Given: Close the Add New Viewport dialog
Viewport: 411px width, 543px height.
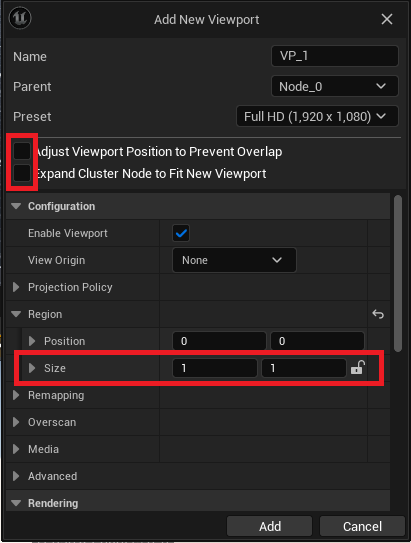Looking at the screenshot, I should pyautogui.click(x=387, y=19).
